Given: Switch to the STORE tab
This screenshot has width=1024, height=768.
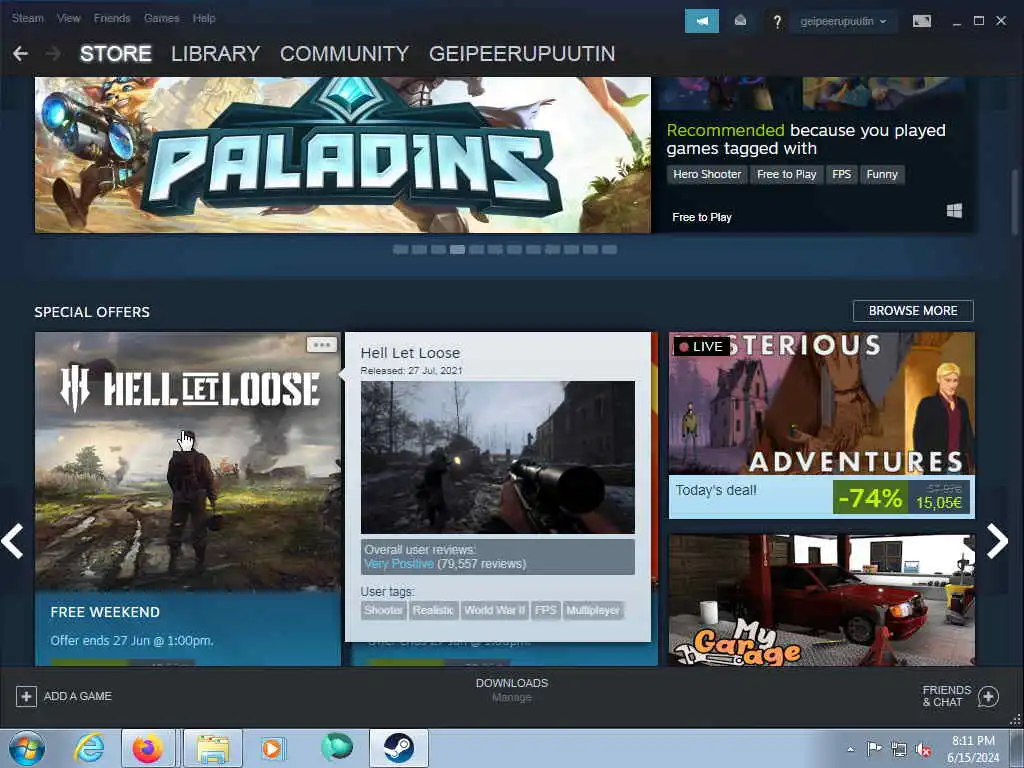Looking at the screenshot, I should click(x=116, y=54).
